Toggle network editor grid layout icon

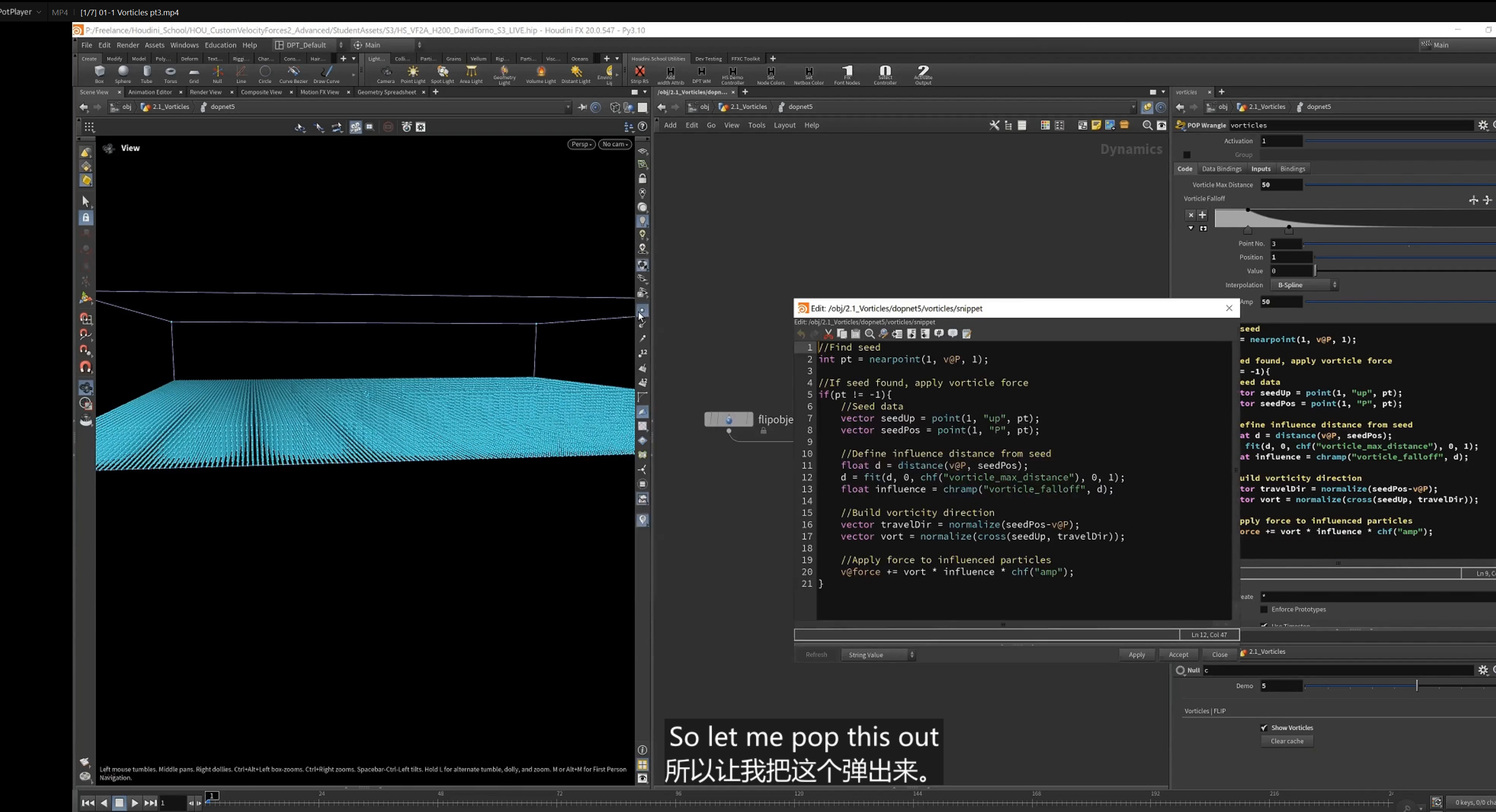1045,125
